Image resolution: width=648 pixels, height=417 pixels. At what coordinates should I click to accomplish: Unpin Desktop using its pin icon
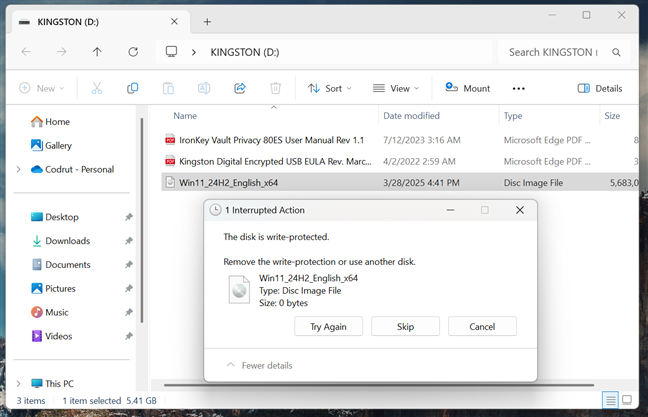click(129, 217)
